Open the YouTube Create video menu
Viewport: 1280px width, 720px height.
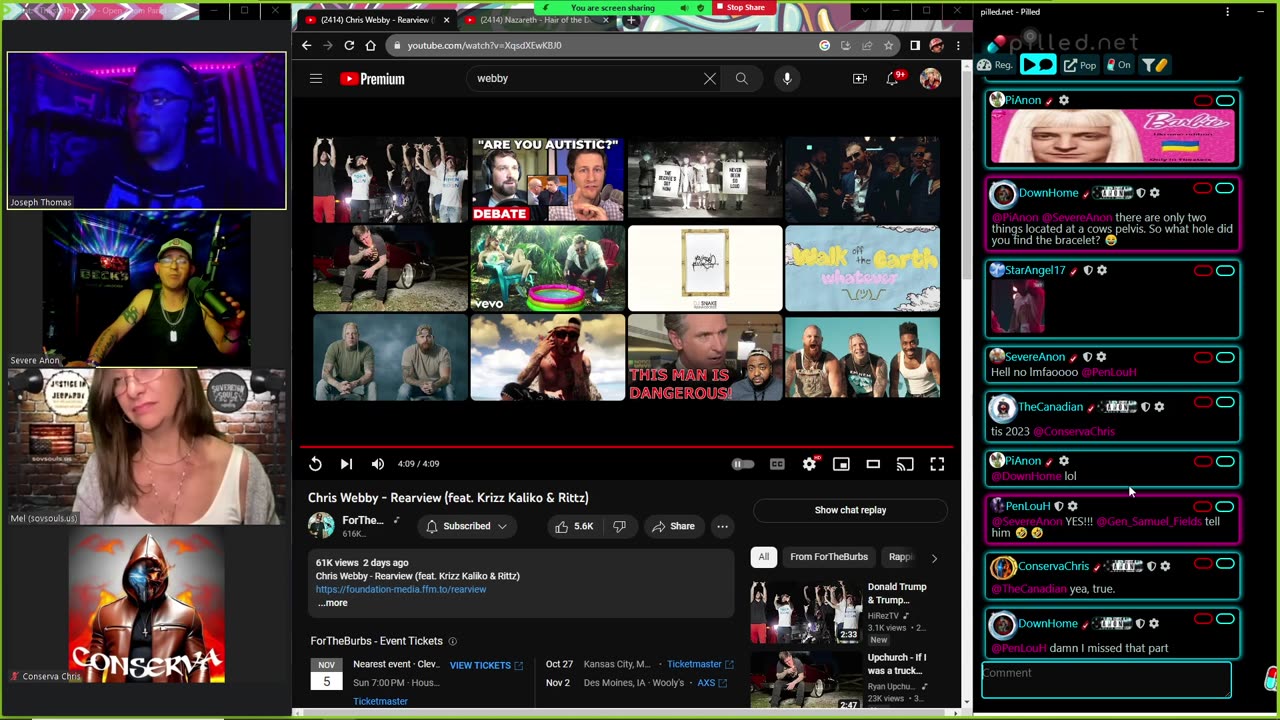click(859, 79)
